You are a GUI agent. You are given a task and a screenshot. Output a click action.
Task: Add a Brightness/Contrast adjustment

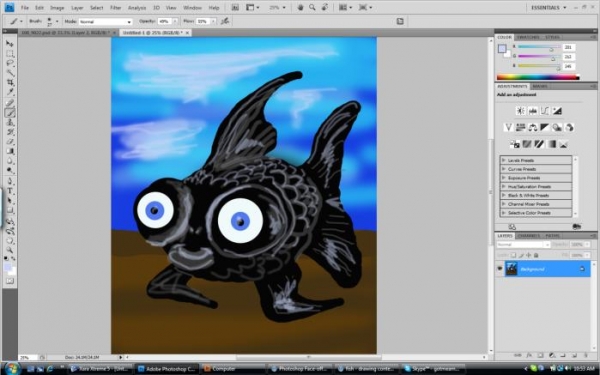[x=521, y=111]
